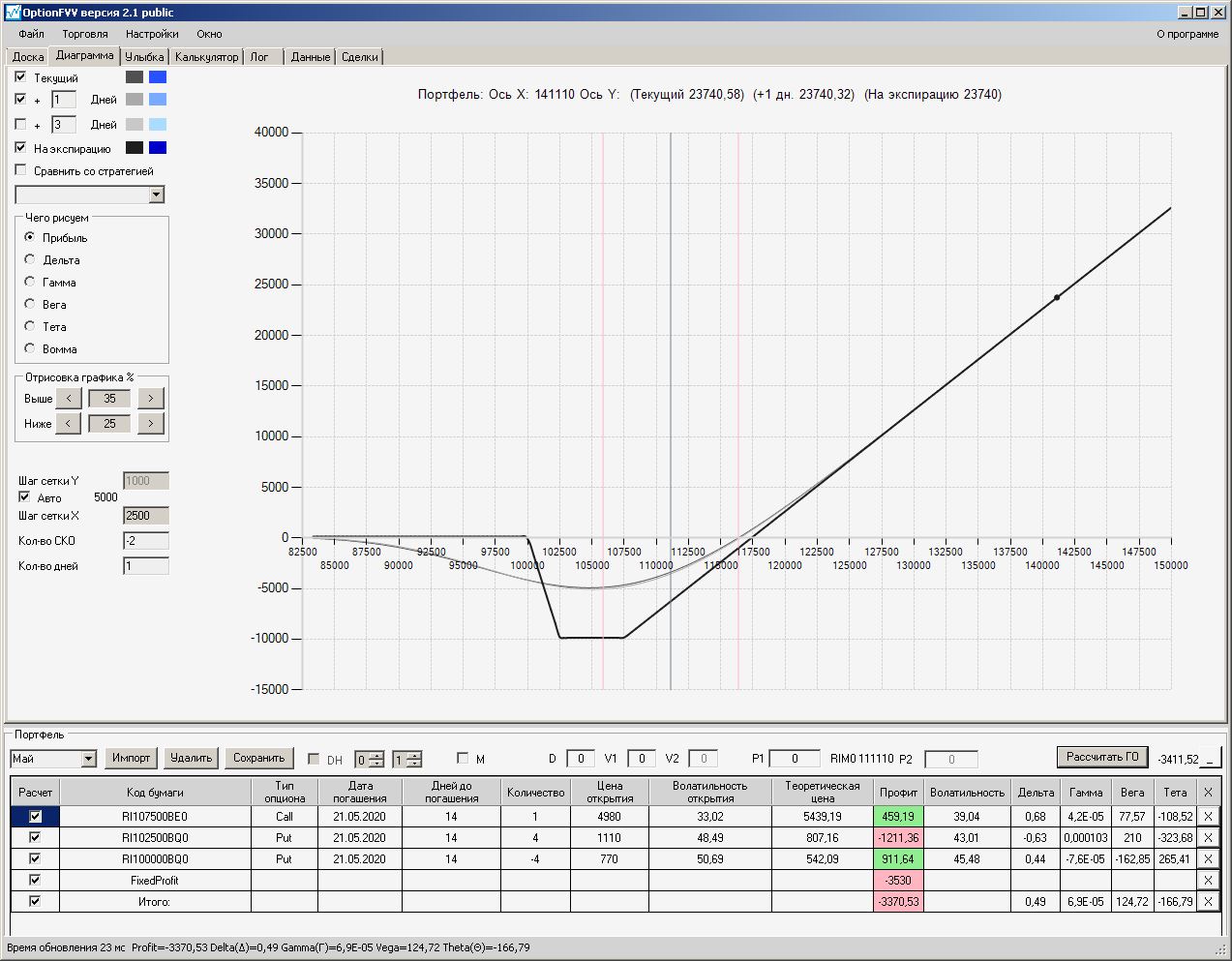The image size is (1232, 961).
Task: Increase the Ниже chart range with right arrow
Action: [151, 423]
